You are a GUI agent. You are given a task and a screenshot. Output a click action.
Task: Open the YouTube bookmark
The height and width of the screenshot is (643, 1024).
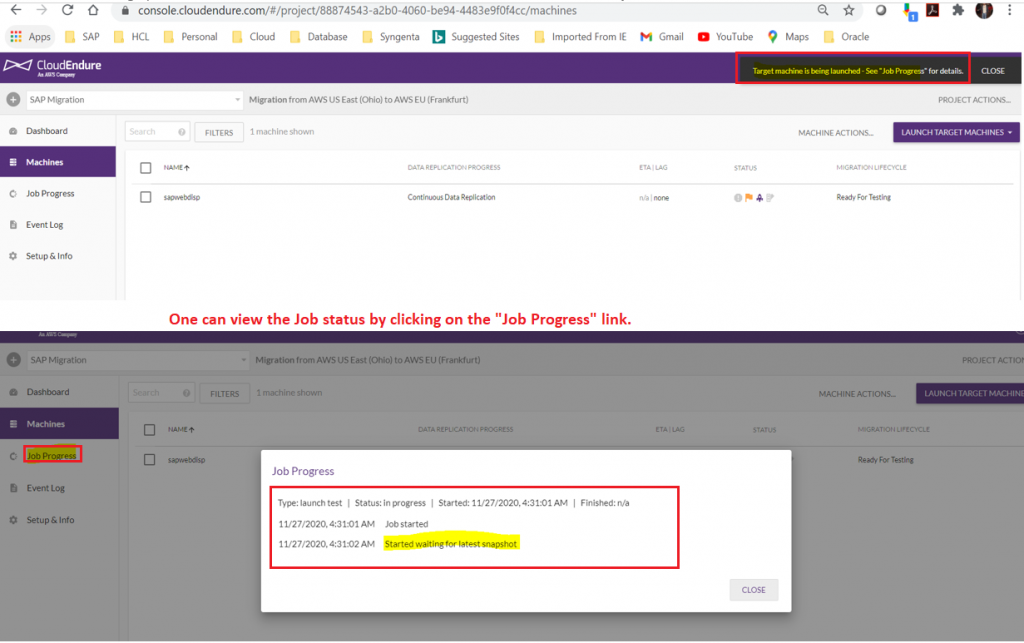pyautogui.click(x=726, y=37)
